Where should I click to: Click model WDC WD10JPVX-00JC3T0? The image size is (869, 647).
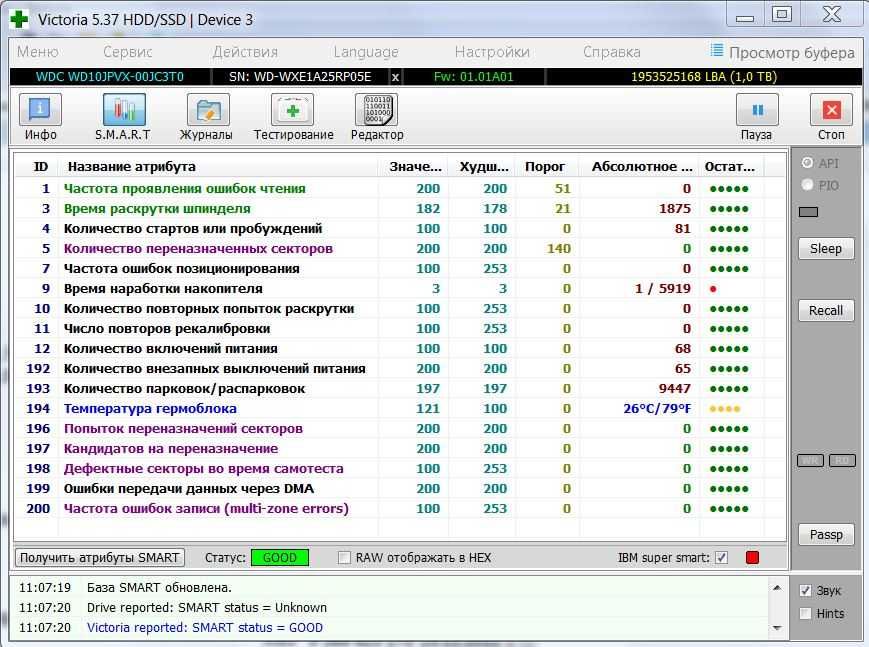click(110, 77)
